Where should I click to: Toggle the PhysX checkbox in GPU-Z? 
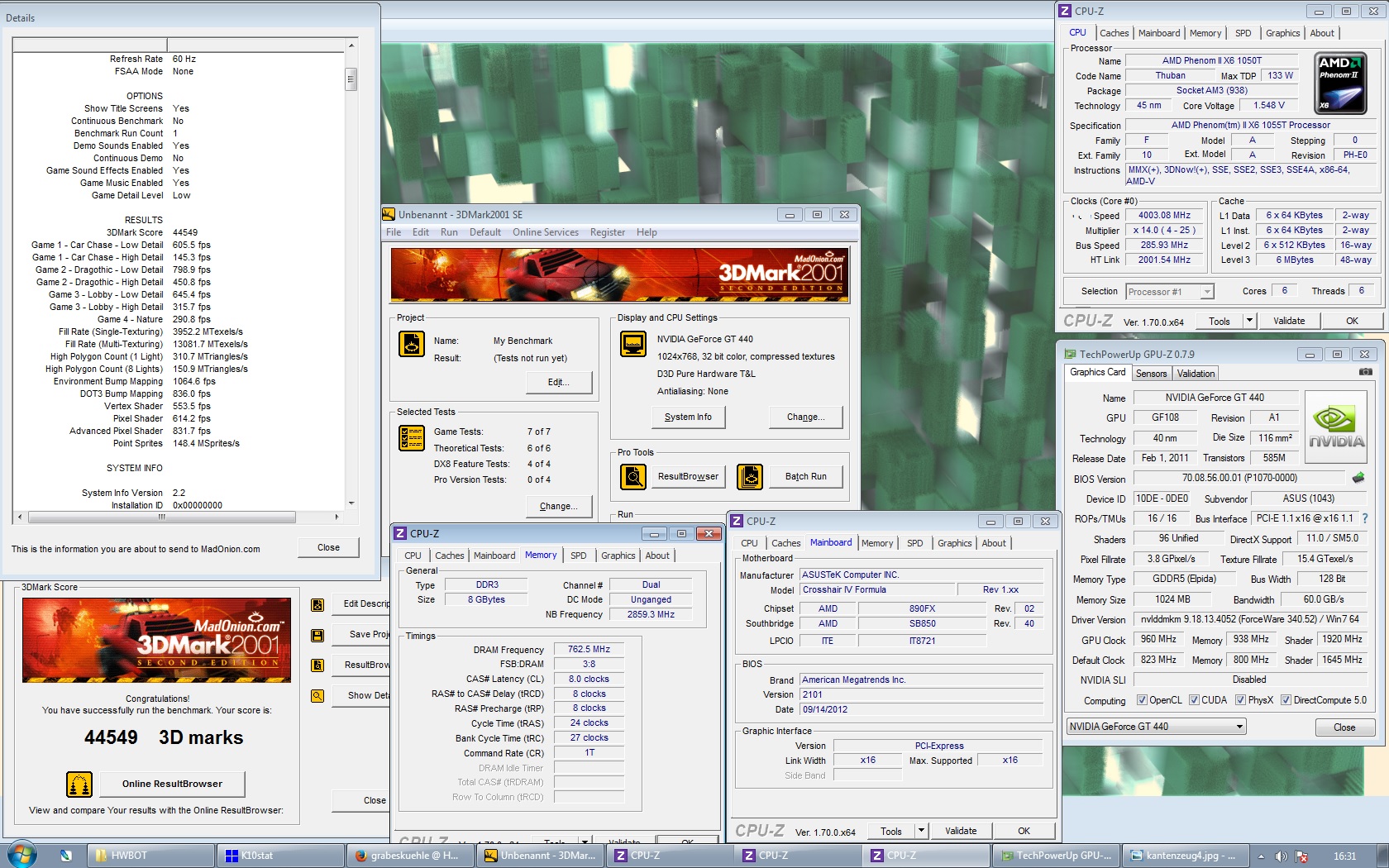point(1240,700)
